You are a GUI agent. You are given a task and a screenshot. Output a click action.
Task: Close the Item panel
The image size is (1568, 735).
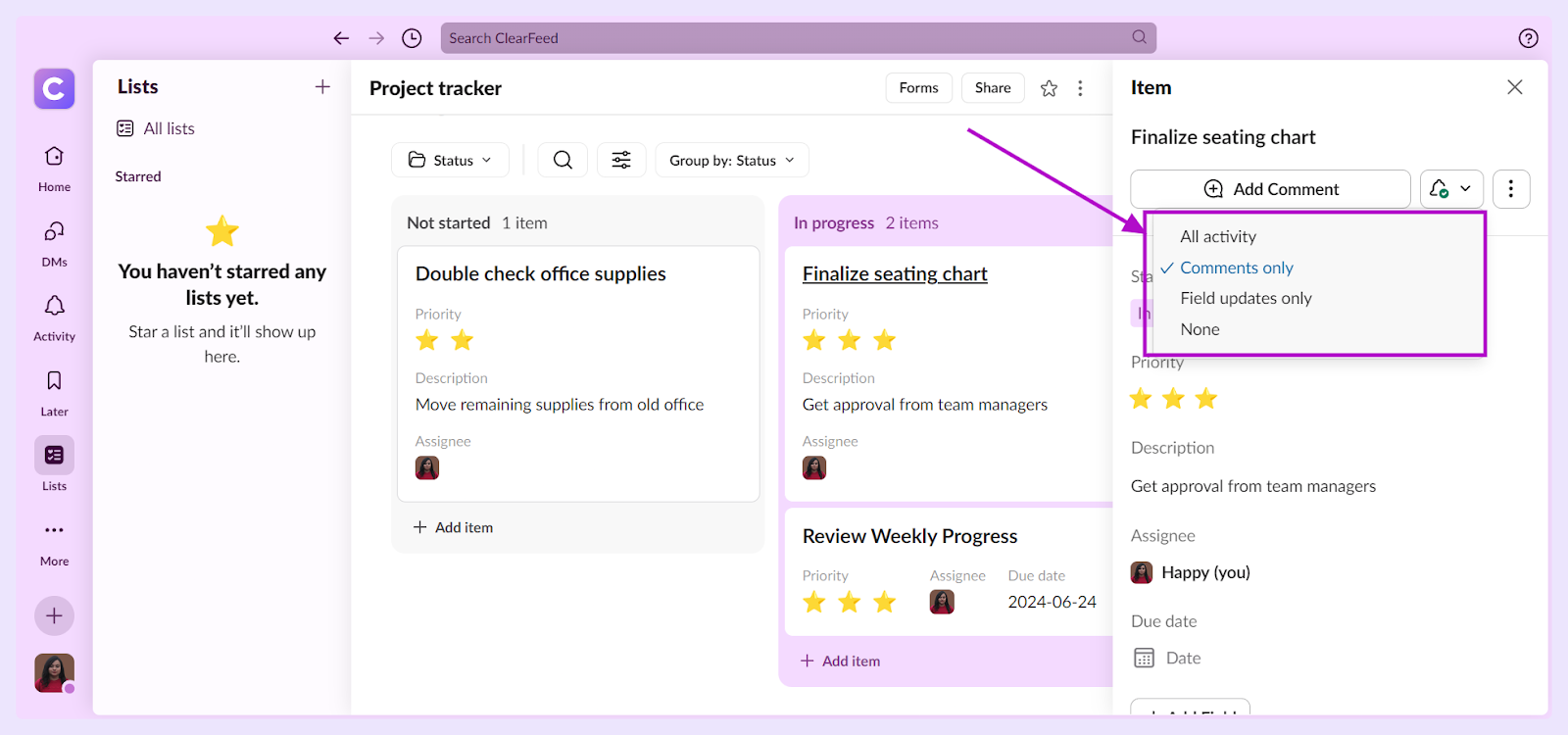click(x=1514, y=87)
